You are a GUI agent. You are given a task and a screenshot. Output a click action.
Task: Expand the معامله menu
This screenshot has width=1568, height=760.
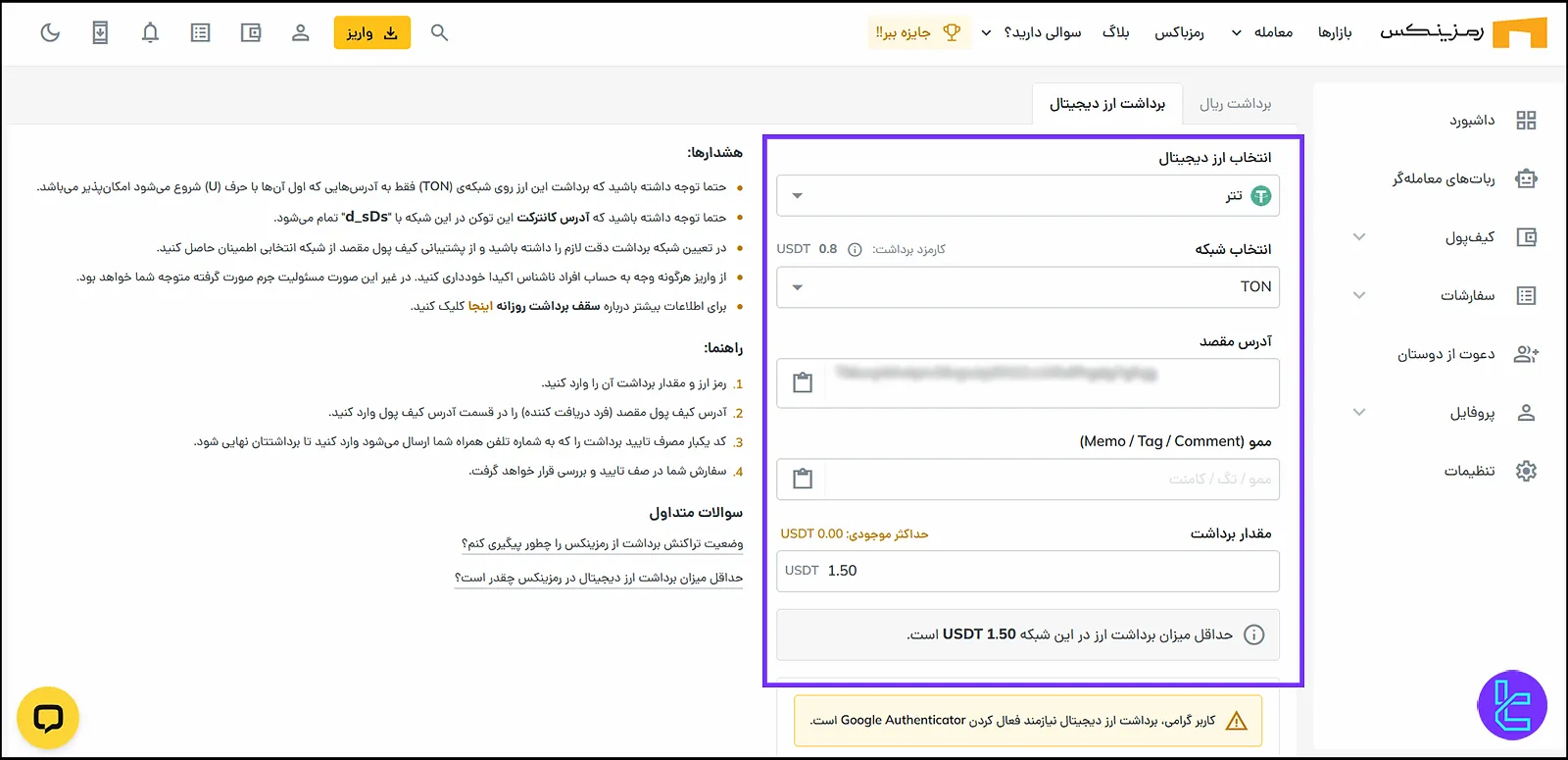[x=1261, y=33]
